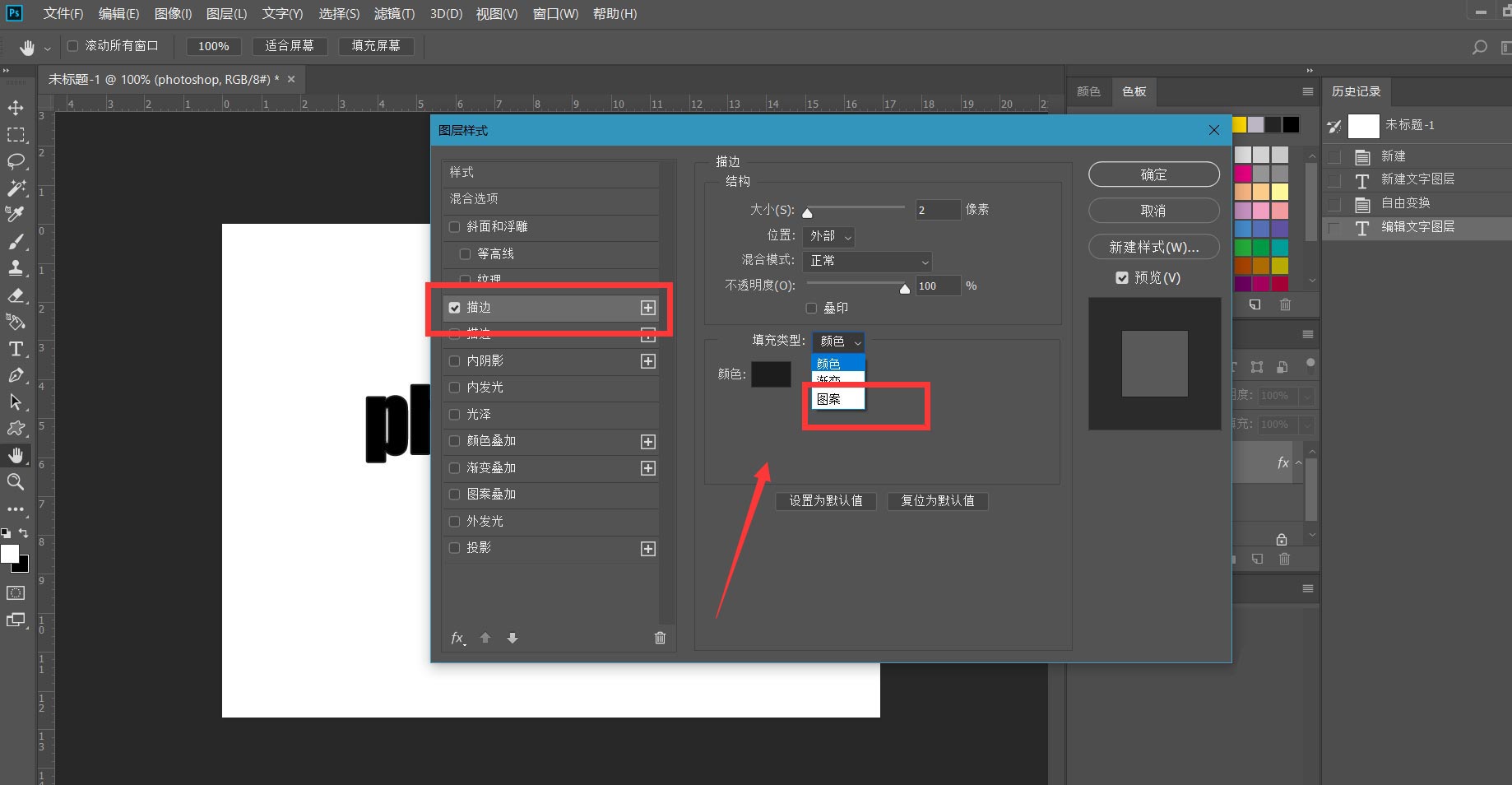Open Hand tool preset dropdown arrow
Screen dimensions: 1512x785
point(47,49)
